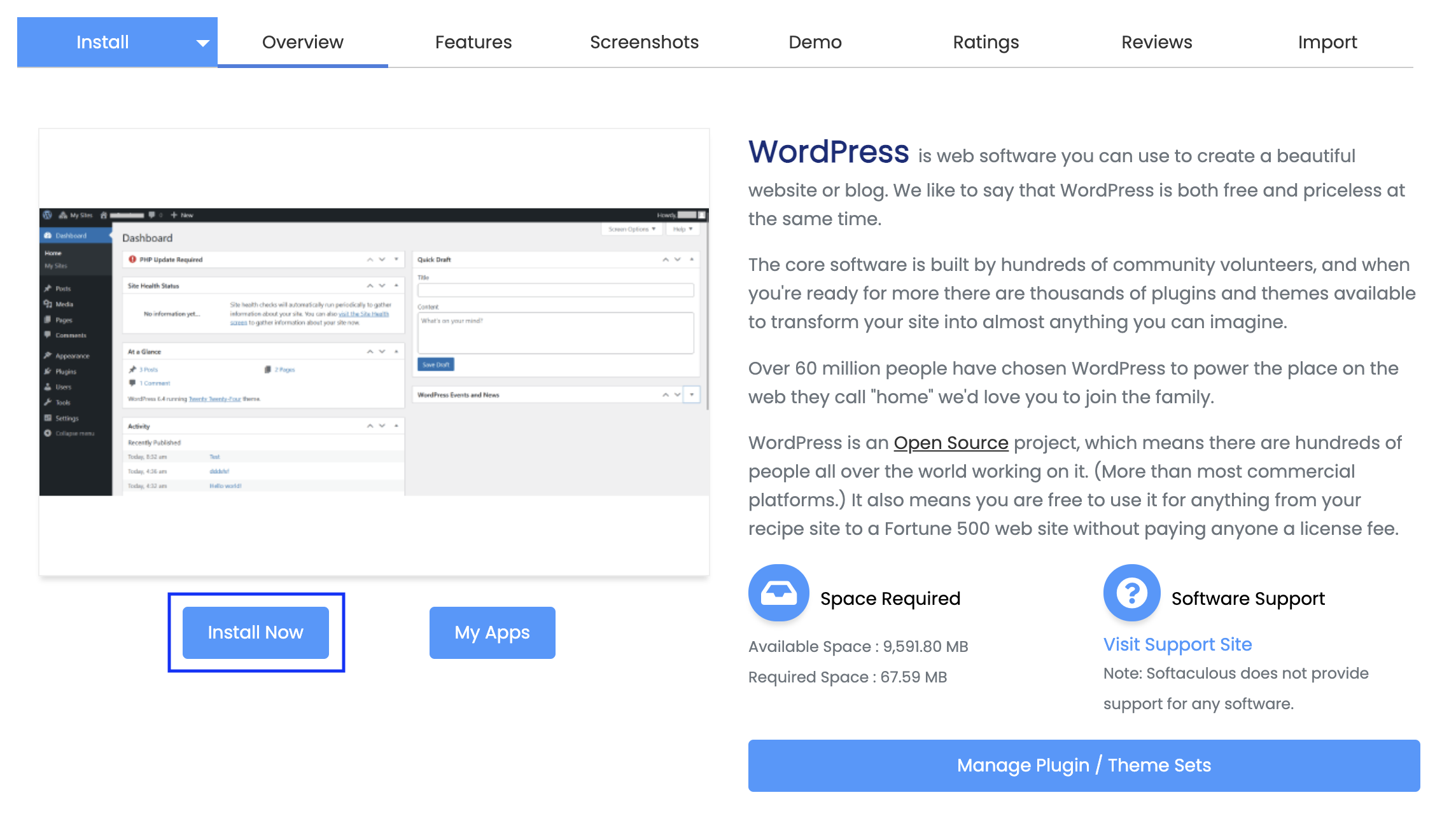Switch to the Import tab

[x=1327, y=42]
